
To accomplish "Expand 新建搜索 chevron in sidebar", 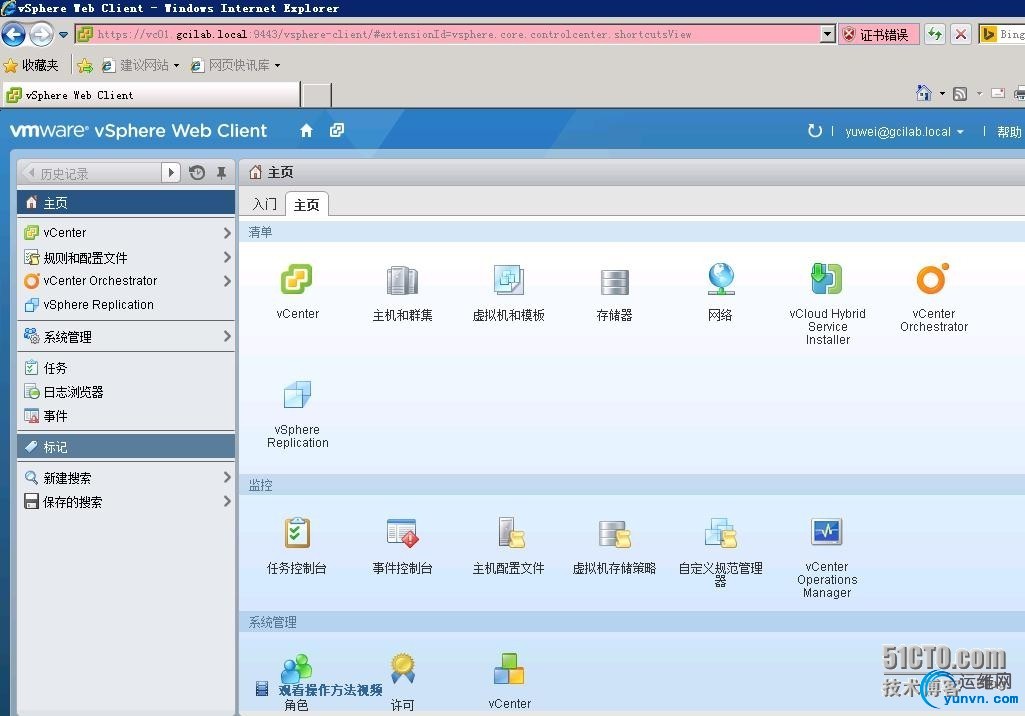I will click(x=227, y=477).
